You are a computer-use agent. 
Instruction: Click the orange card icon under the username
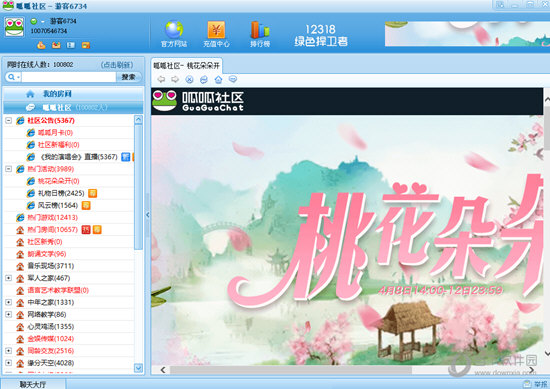[86, 45]
